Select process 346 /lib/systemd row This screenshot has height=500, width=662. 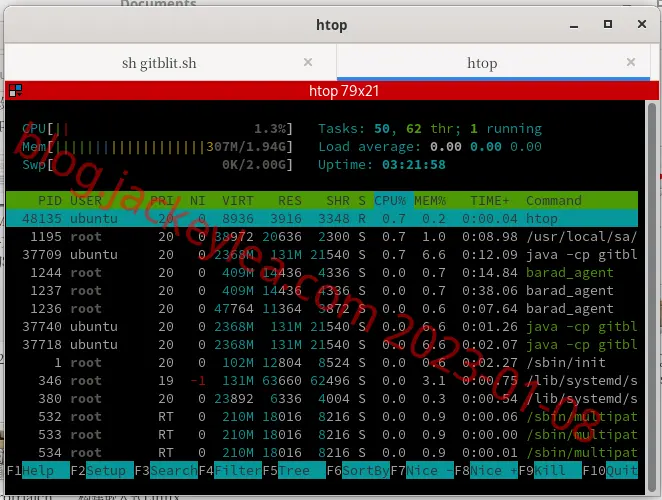(x=322, y=381)
